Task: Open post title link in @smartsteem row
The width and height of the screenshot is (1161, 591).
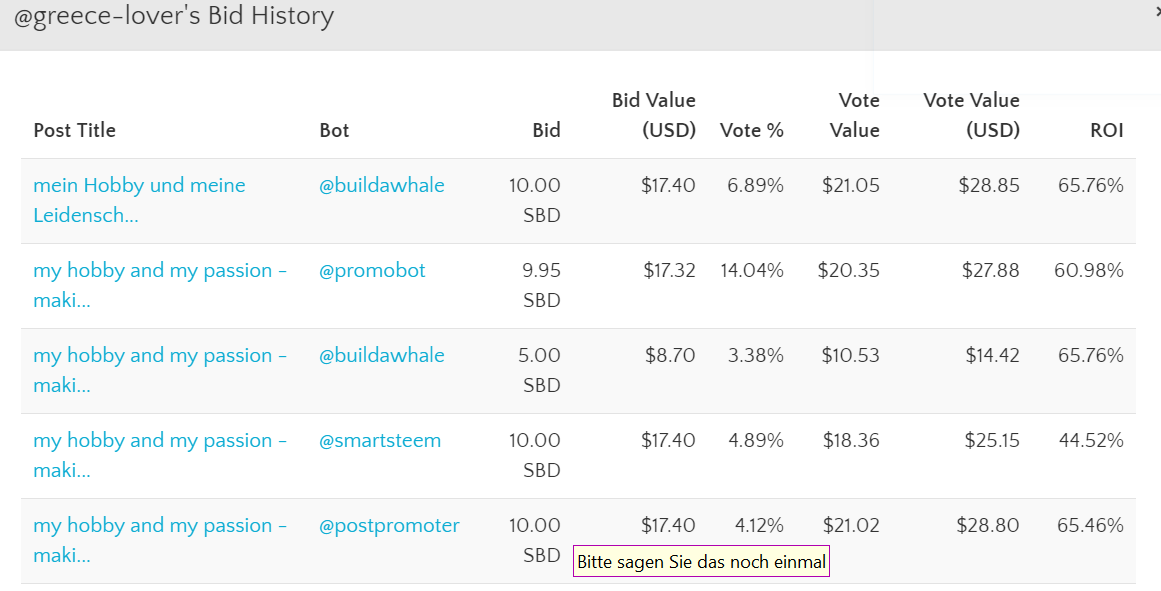Action: [160, 455]
